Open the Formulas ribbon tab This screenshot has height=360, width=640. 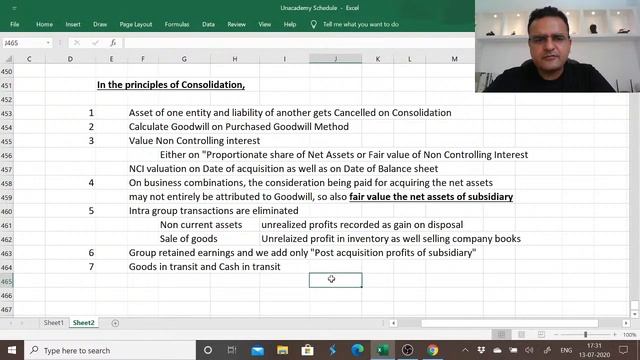[x=177, y=24]
